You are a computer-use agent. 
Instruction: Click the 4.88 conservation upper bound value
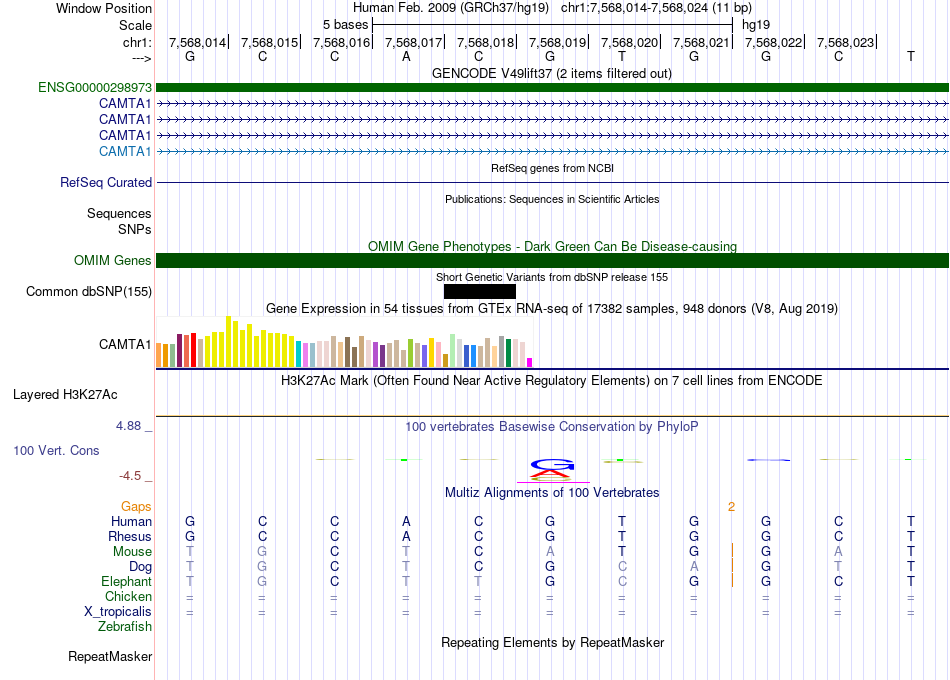point(128,426)
